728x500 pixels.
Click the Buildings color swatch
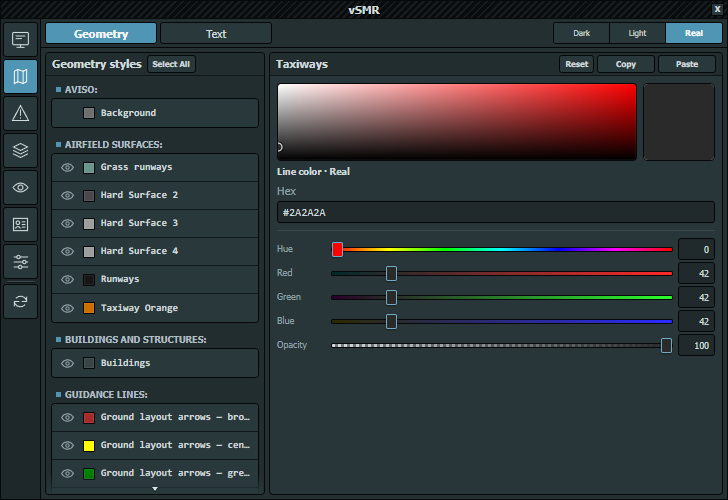89,363
